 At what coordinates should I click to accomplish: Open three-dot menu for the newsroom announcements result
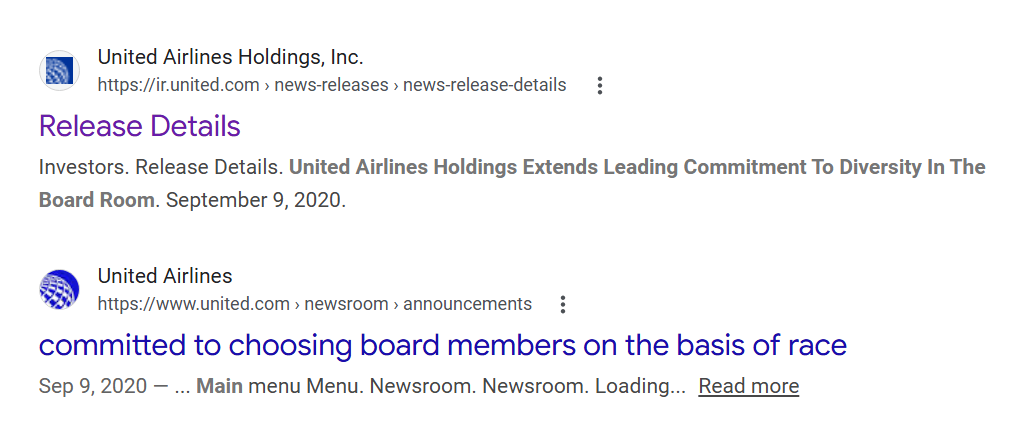pos(563,305)
